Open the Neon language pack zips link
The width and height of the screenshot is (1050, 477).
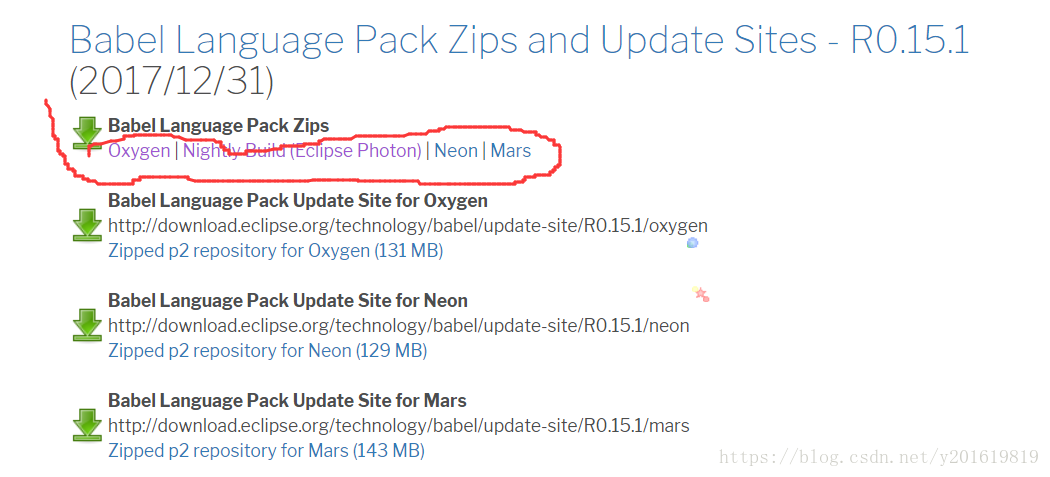(x=455, y=151)
